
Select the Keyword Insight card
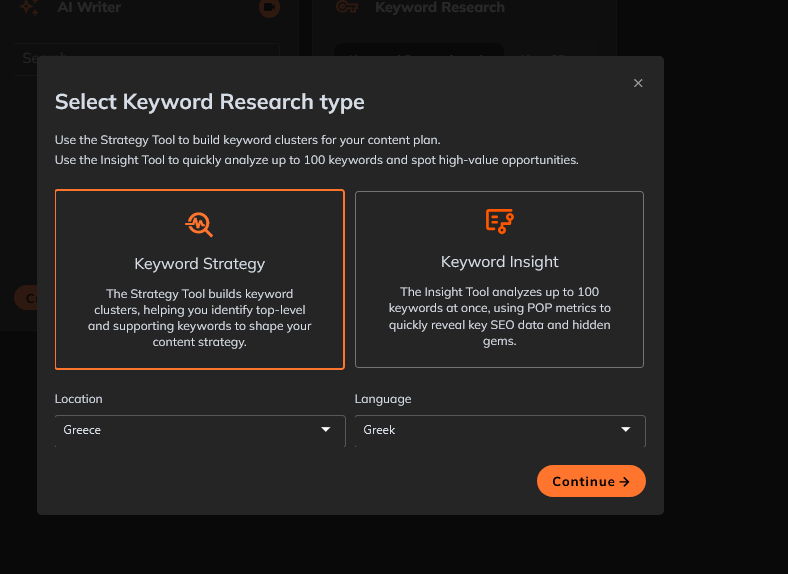(499, 279)
